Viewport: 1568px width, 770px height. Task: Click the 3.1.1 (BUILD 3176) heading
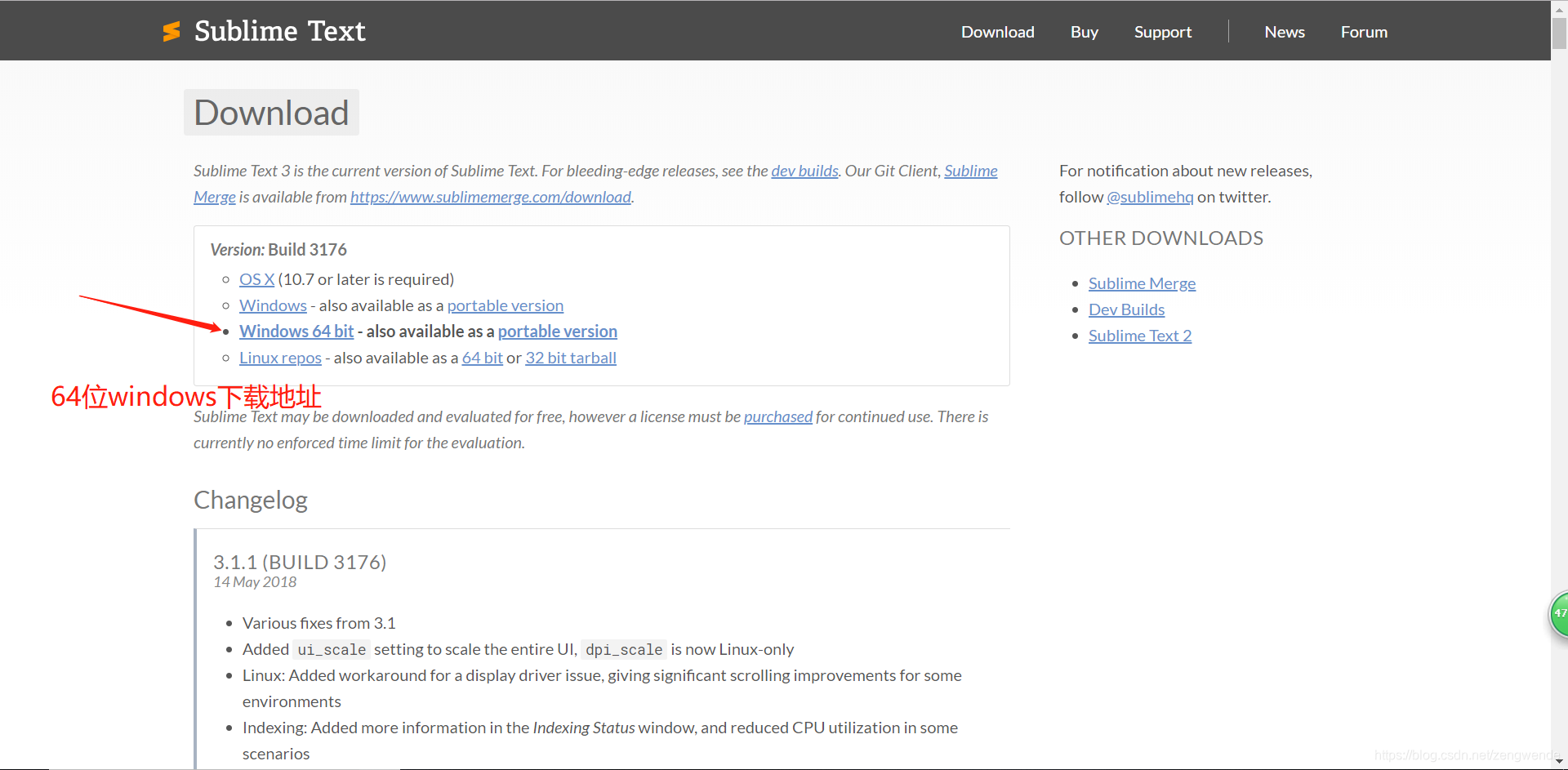coord(300,562)
